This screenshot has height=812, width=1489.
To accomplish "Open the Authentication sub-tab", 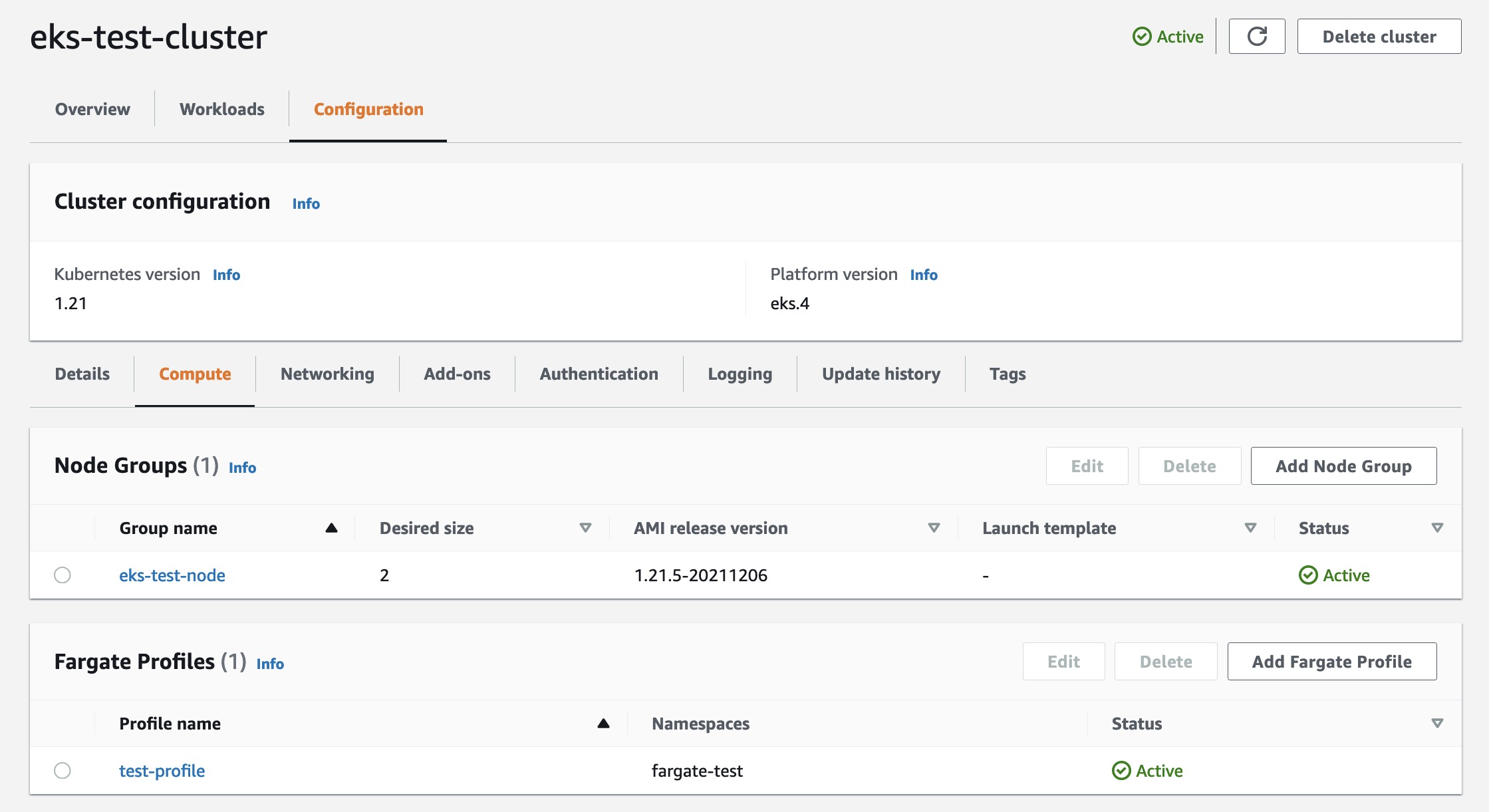I will (599, 374).
